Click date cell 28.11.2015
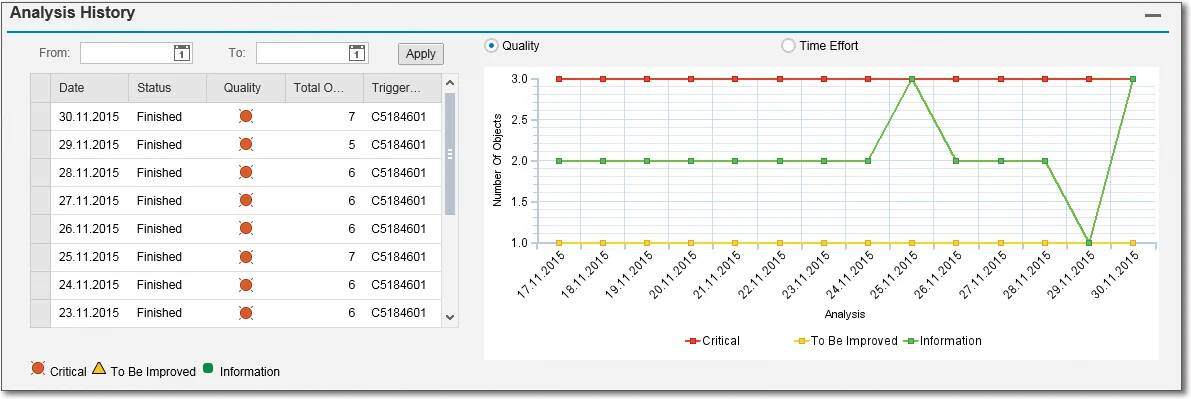 click(89, 173)
